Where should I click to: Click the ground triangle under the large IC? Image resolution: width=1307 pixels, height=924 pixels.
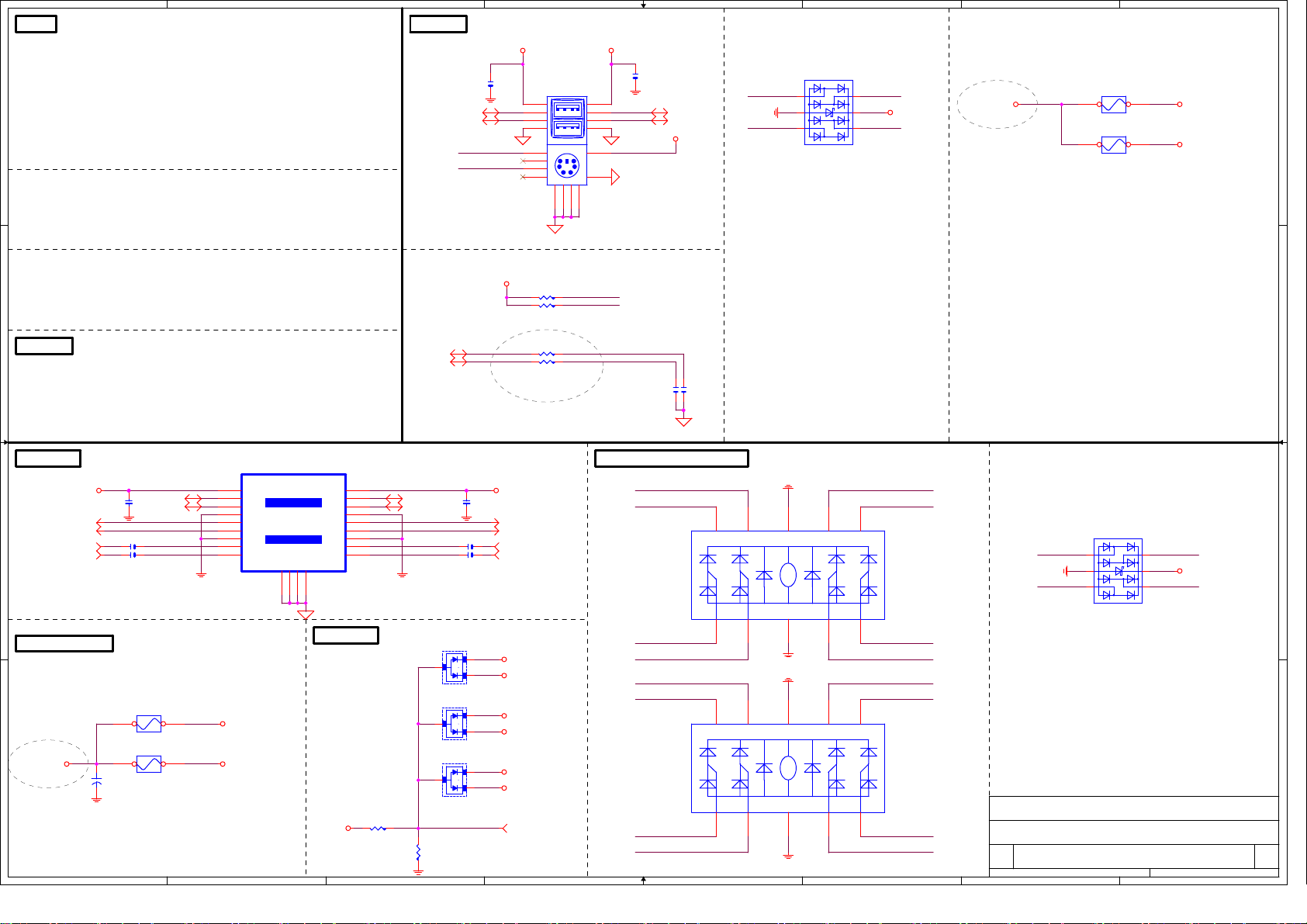click(306, 615)
